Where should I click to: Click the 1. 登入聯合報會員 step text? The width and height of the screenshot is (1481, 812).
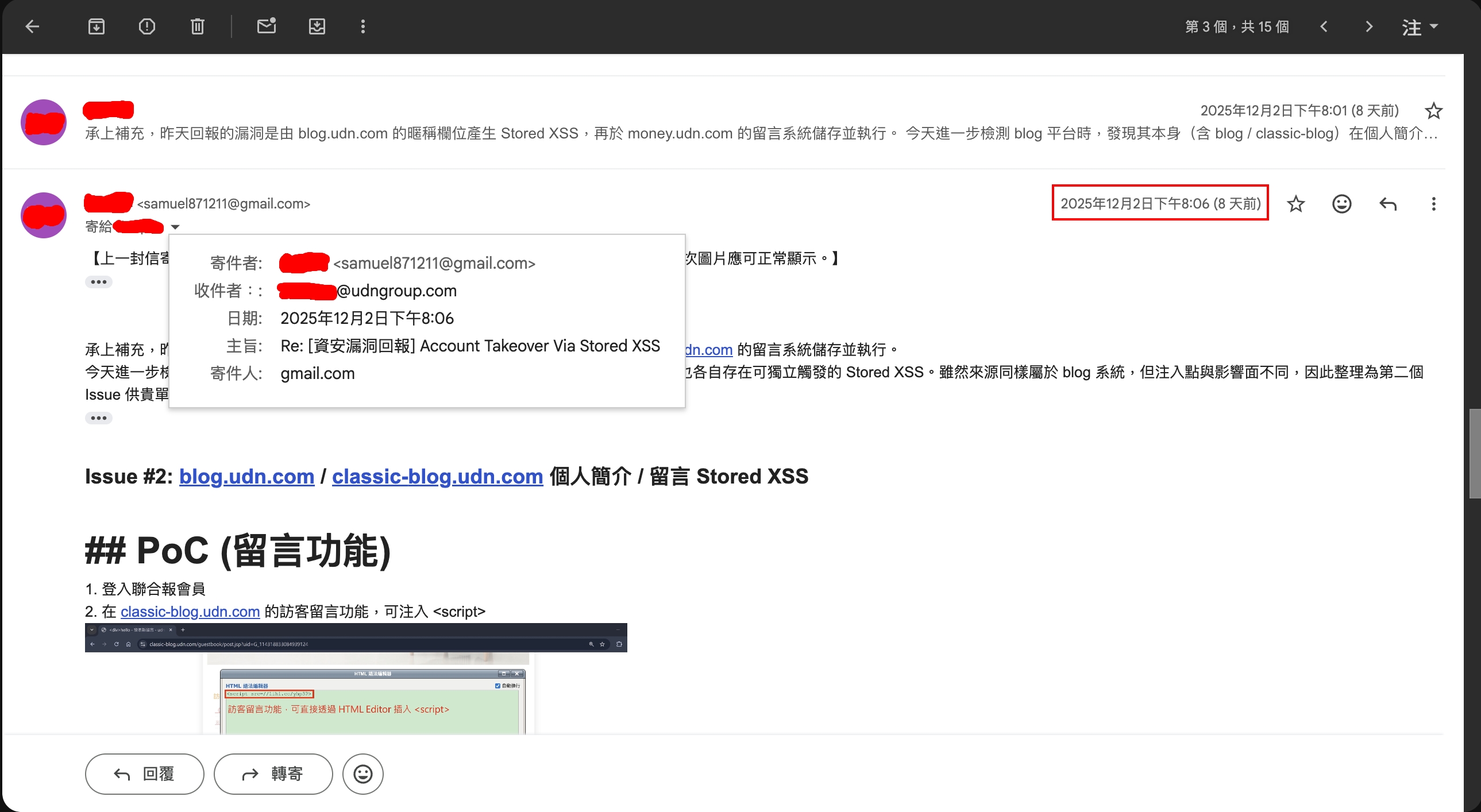(145, 589)
